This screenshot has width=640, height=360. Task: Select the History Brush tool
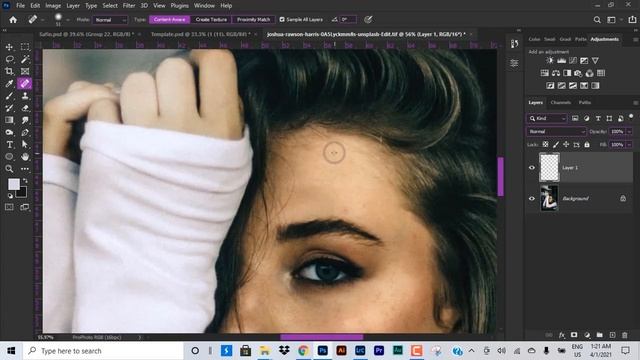coord(9,108)
